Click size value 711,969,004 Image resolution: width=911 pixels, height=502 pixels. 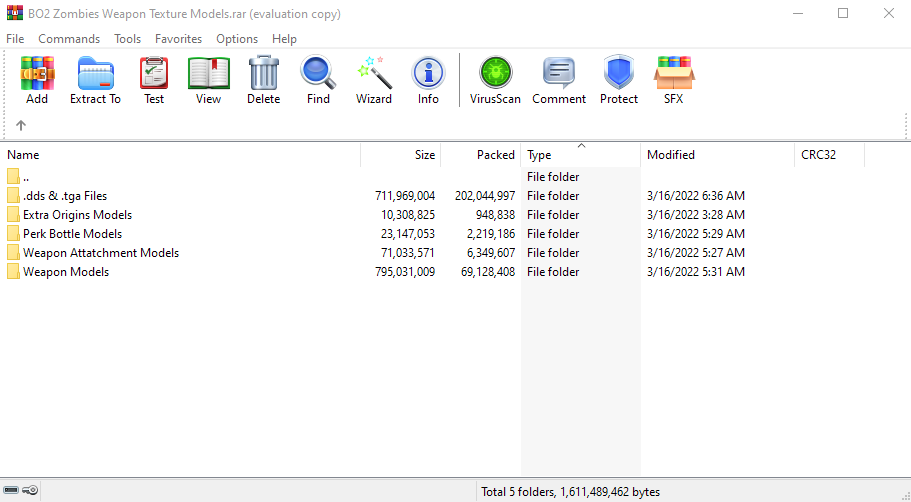405,196
